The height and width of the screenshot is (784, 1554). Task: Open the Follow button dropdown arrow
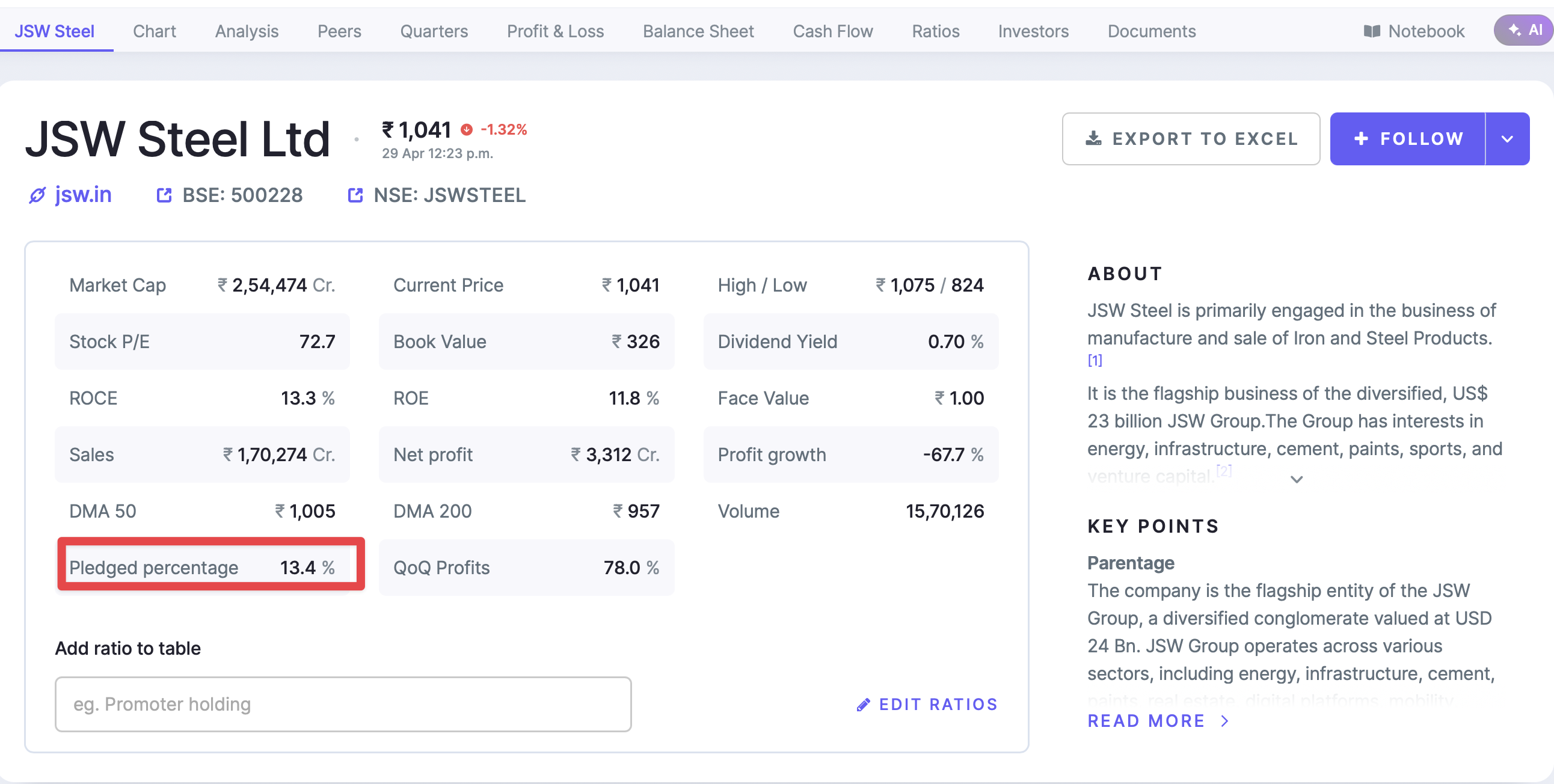click(1507, 139)
